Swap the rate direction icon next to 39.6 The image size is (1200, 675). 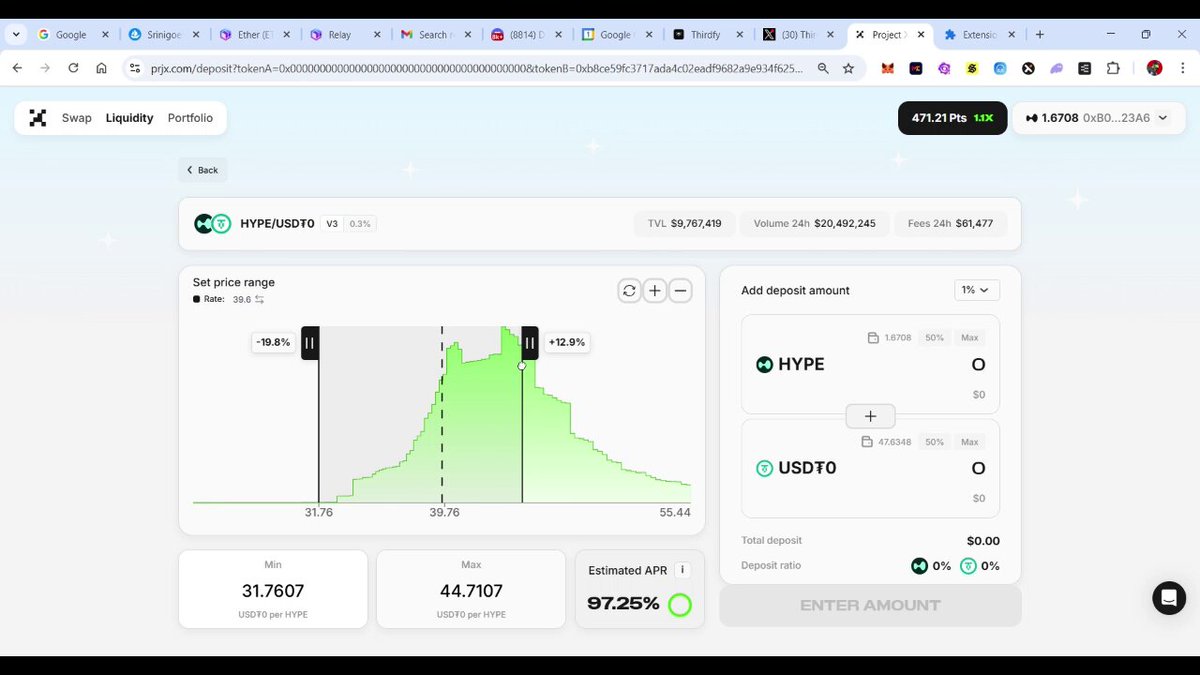260,300
